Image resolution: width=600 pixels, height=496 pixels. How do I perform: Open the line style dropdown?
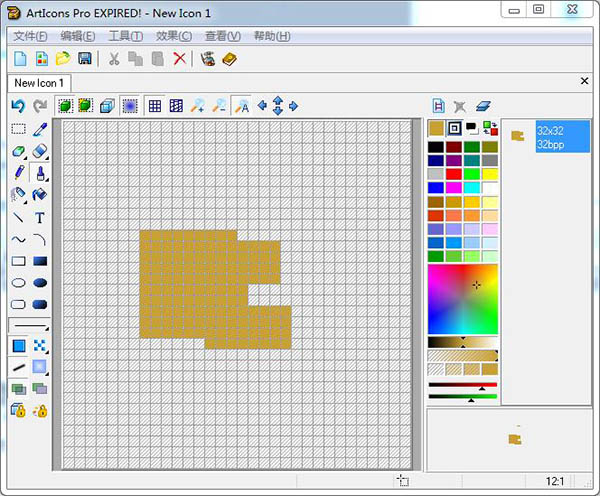(x=29, y=326)
